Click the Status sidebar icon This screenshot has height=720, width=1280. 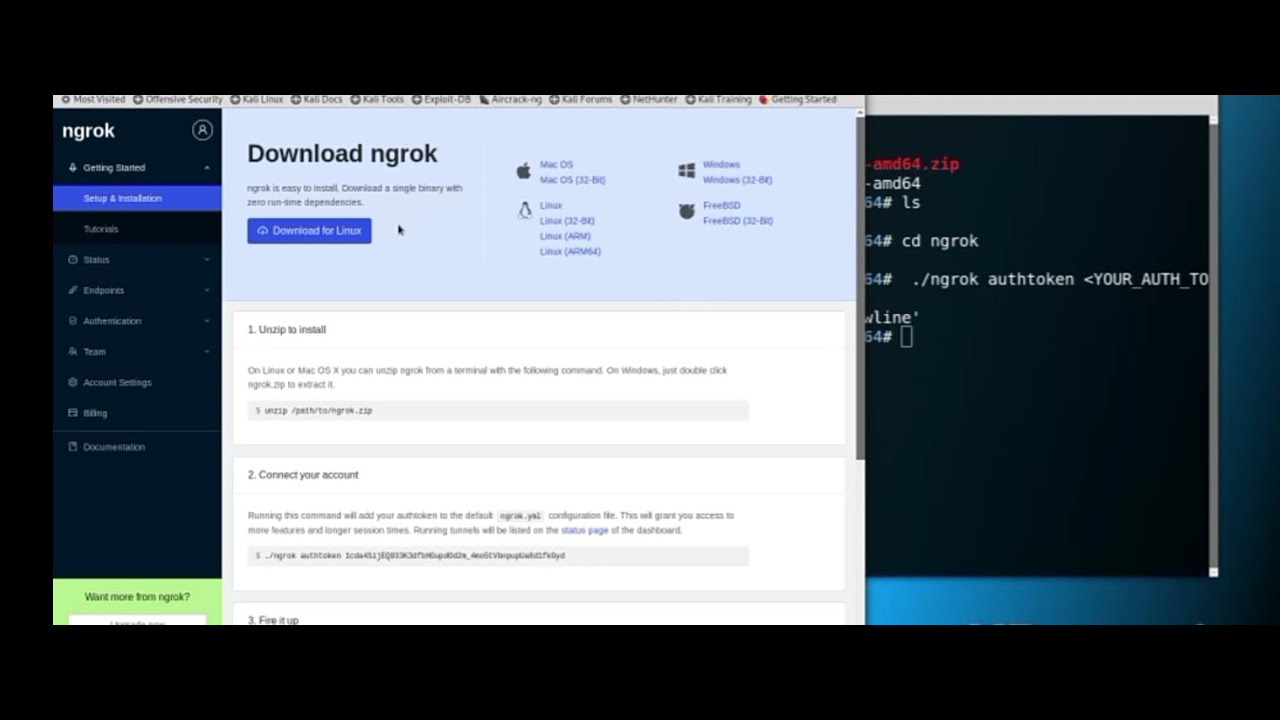73,260
